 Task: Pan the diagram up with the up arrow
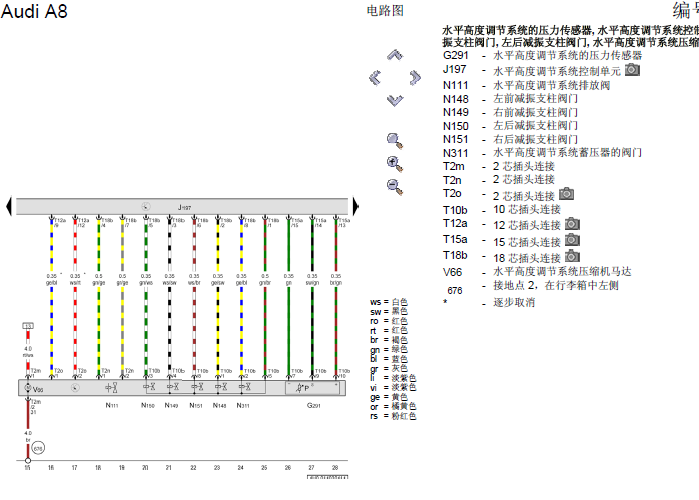[x=395, y=55]
